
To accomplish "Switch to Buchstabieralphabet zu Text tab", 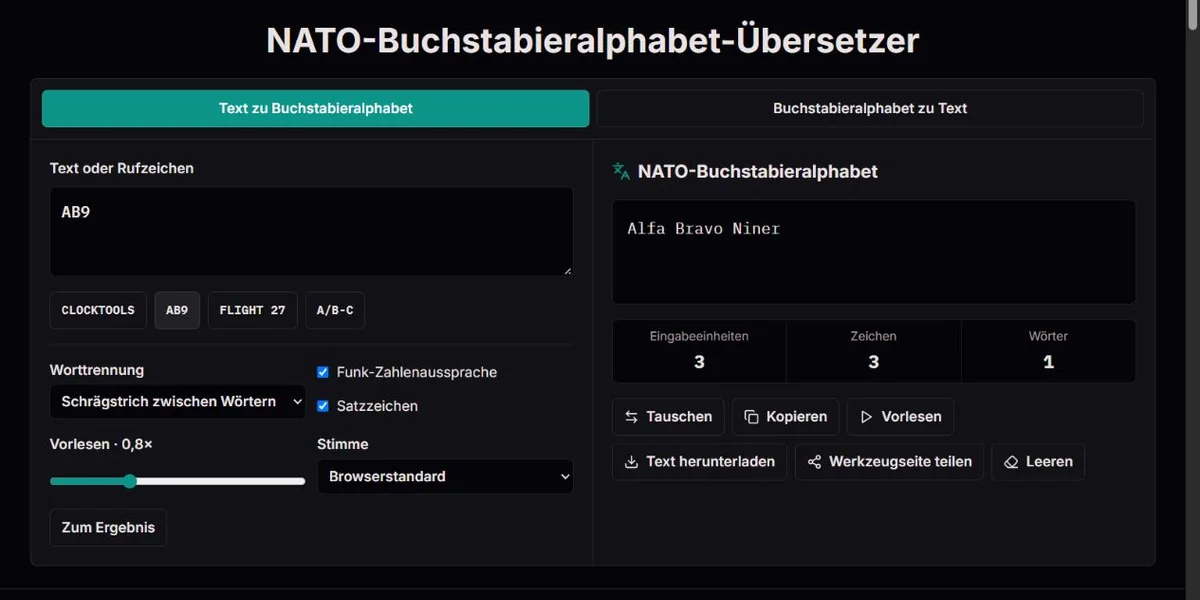I will tap(870, 108).
